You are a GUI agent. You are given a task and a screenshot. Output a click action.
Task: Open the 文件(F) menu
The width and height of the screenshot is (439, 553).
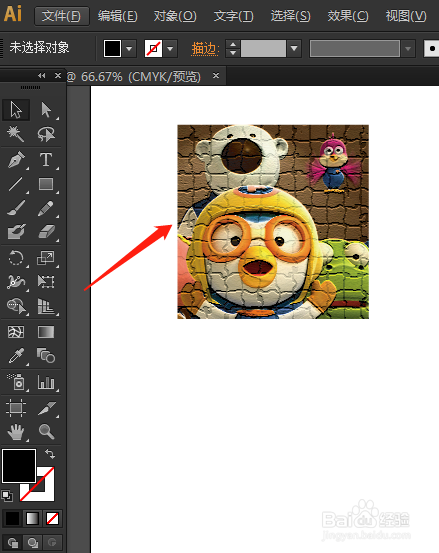[61, 16]
